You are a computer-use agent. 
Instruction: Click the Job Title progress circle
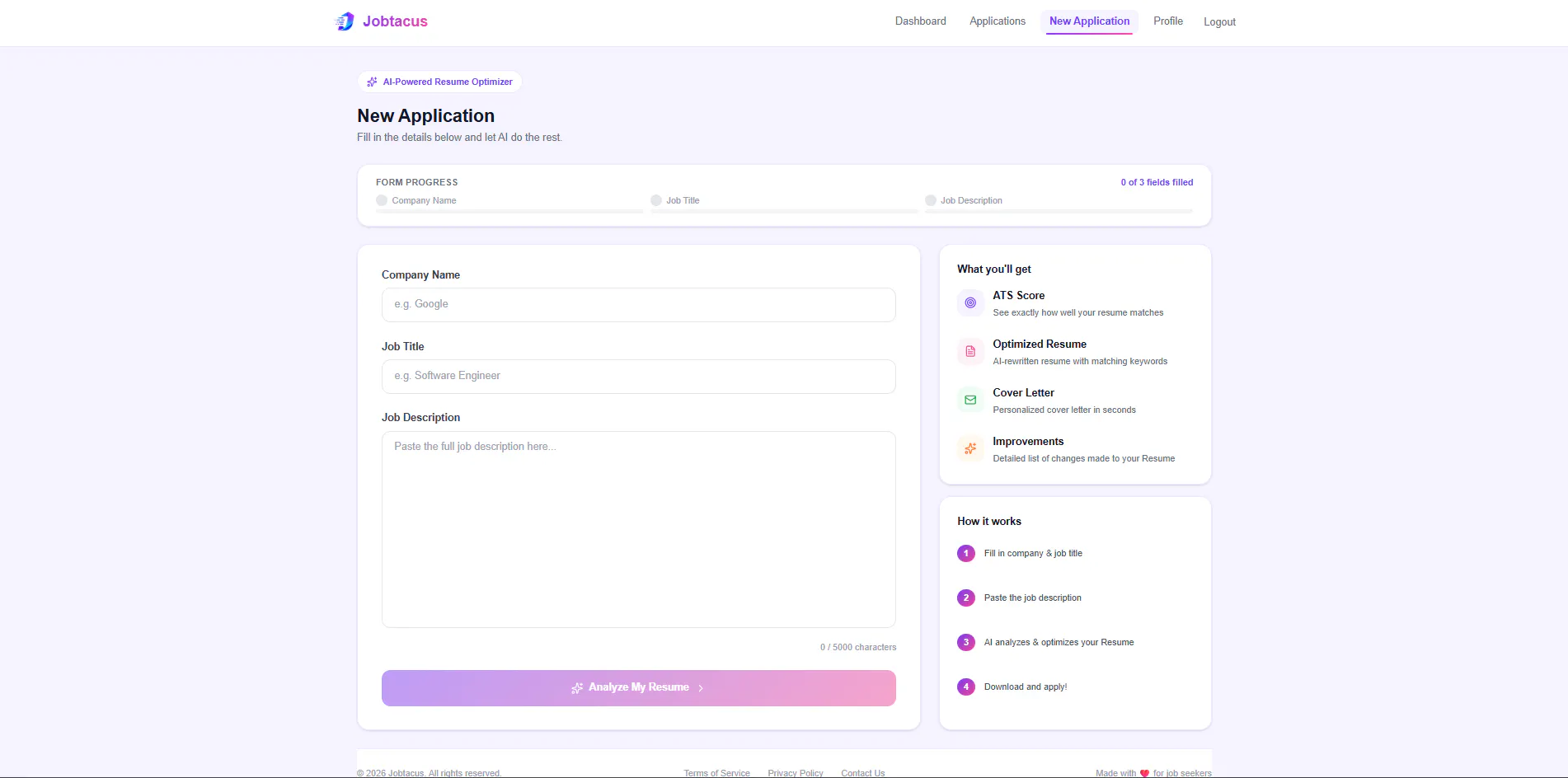[656, 200]
